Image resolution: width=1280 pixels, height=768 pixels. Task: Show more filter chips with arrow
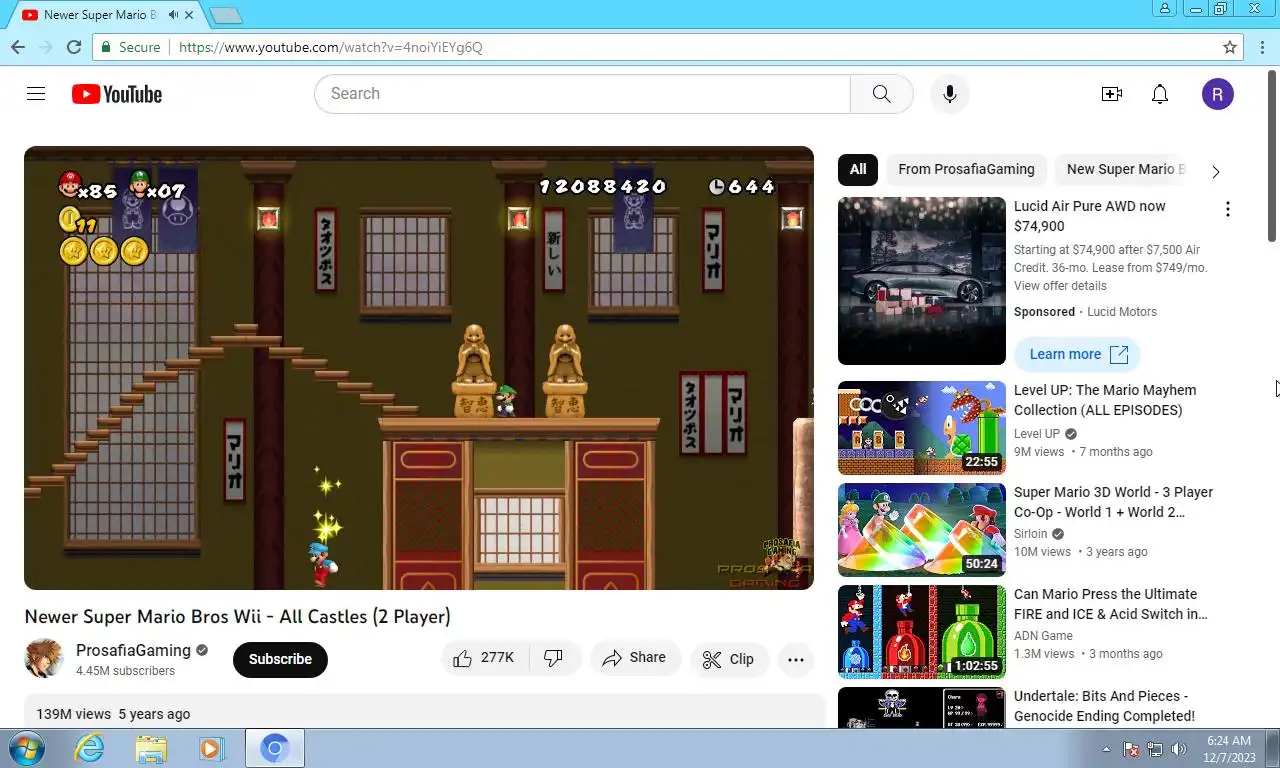1216,172
